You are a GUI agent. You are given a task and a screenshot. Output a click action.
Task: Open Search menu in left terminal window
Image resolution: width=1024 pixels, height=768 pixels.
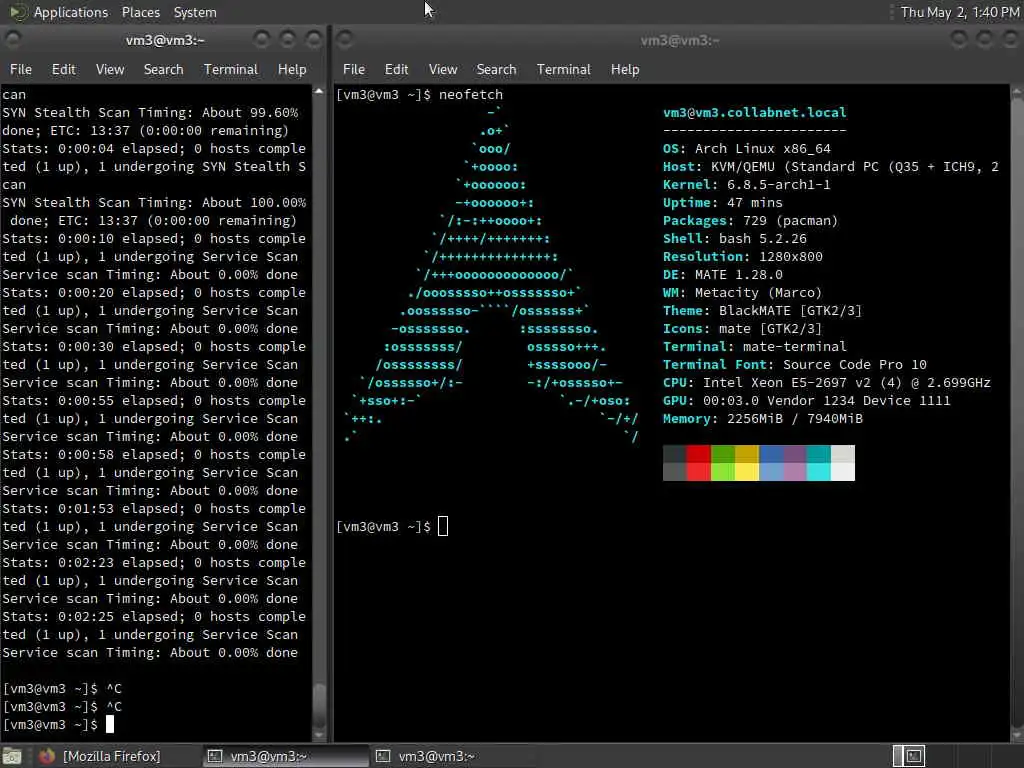163,69
